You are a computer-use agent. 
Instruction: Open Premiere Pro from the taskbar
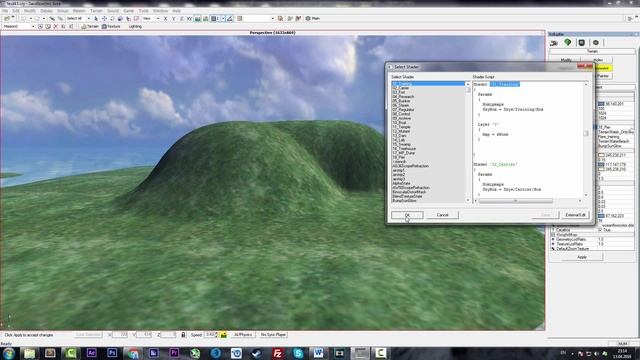click(x=174, y=353)
